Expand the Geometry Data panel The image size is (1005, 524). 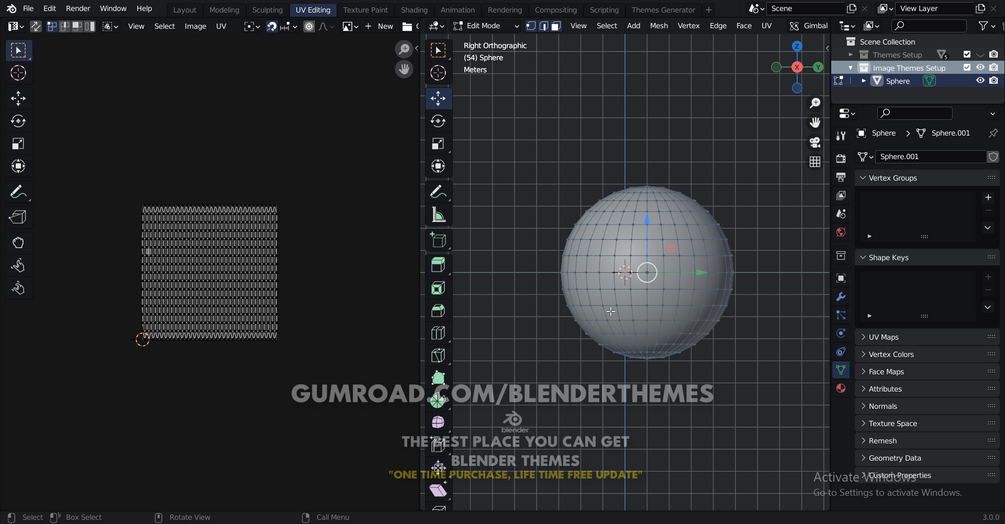[928, 457]
